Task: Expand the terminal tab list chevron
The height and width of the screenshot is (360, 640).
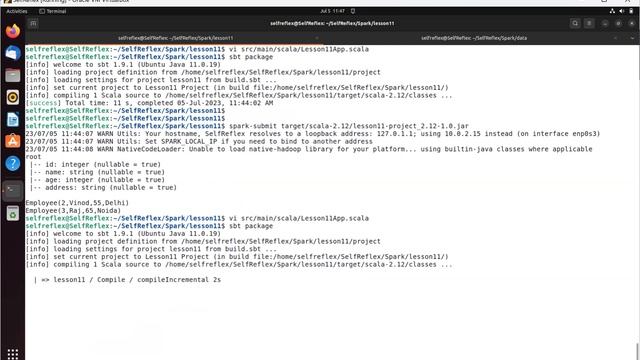Action: pos(632,38)
